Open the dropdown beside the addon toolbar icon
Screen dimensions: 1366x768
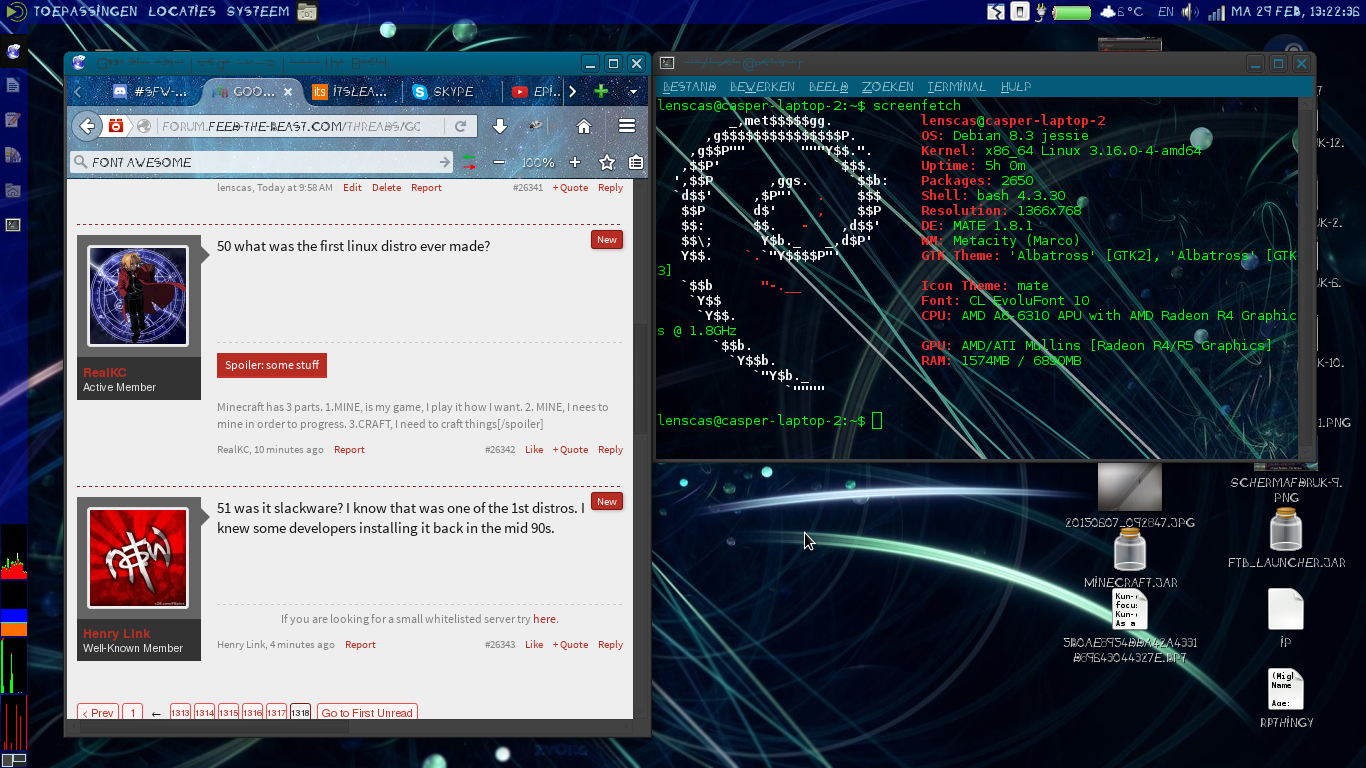(x=553, y=126)
